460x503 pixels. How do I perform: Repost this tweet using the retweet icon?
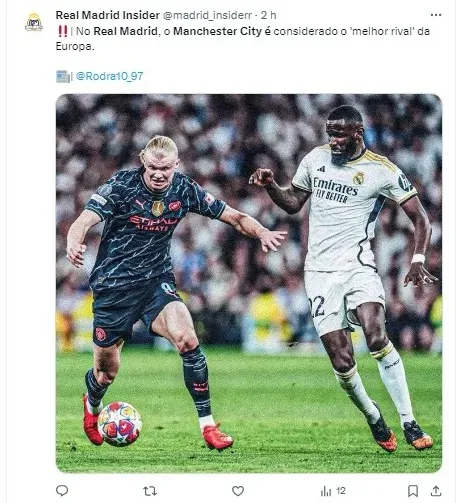(150, 491)
